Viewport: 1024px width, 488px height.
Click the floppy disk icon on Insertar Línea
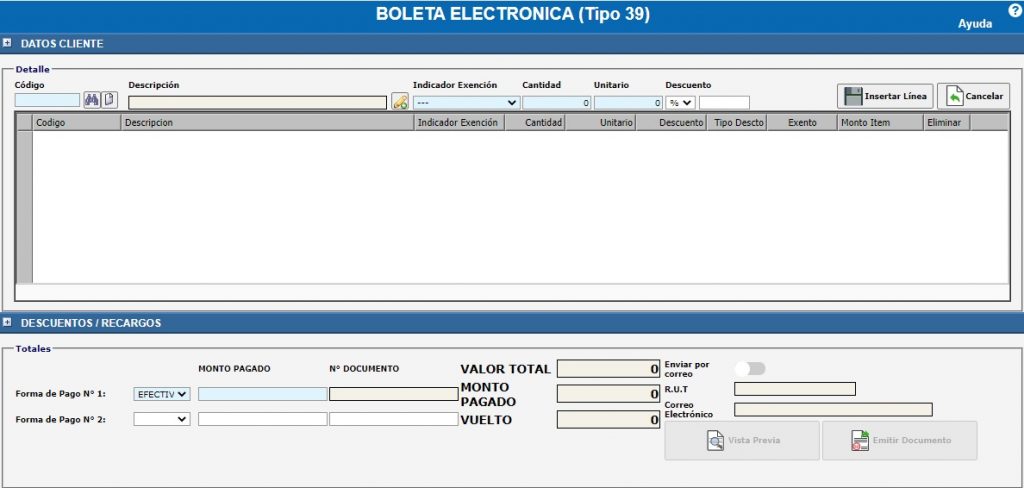click(x=853, y=97)
